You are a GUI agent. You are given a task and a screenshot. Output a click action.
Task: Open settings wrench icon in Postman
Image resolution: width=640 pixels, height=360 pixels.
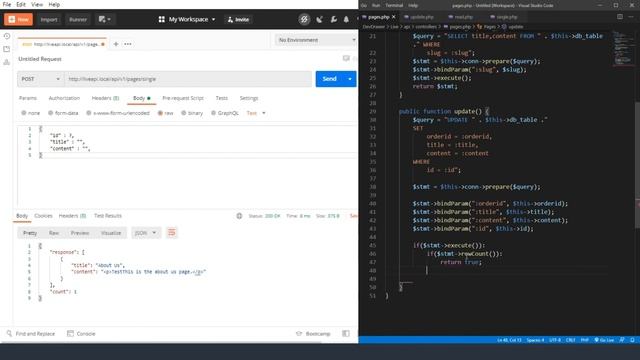(333, 19)
